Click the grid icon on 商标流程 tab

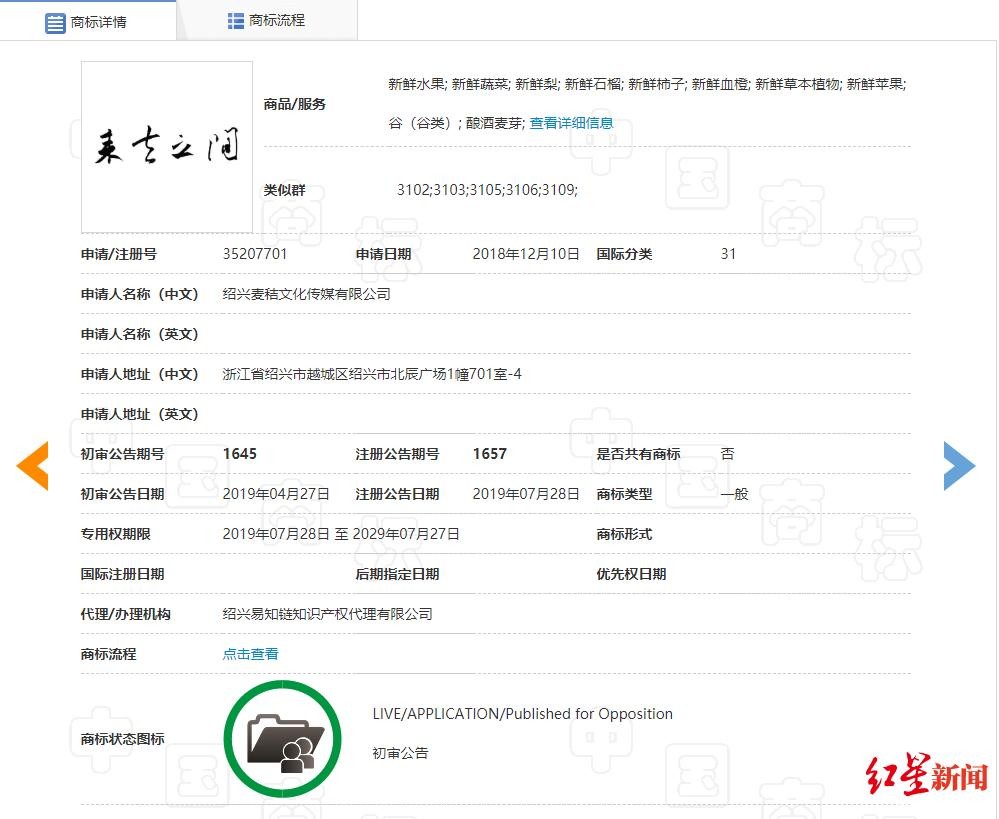(x=236, y=21)
